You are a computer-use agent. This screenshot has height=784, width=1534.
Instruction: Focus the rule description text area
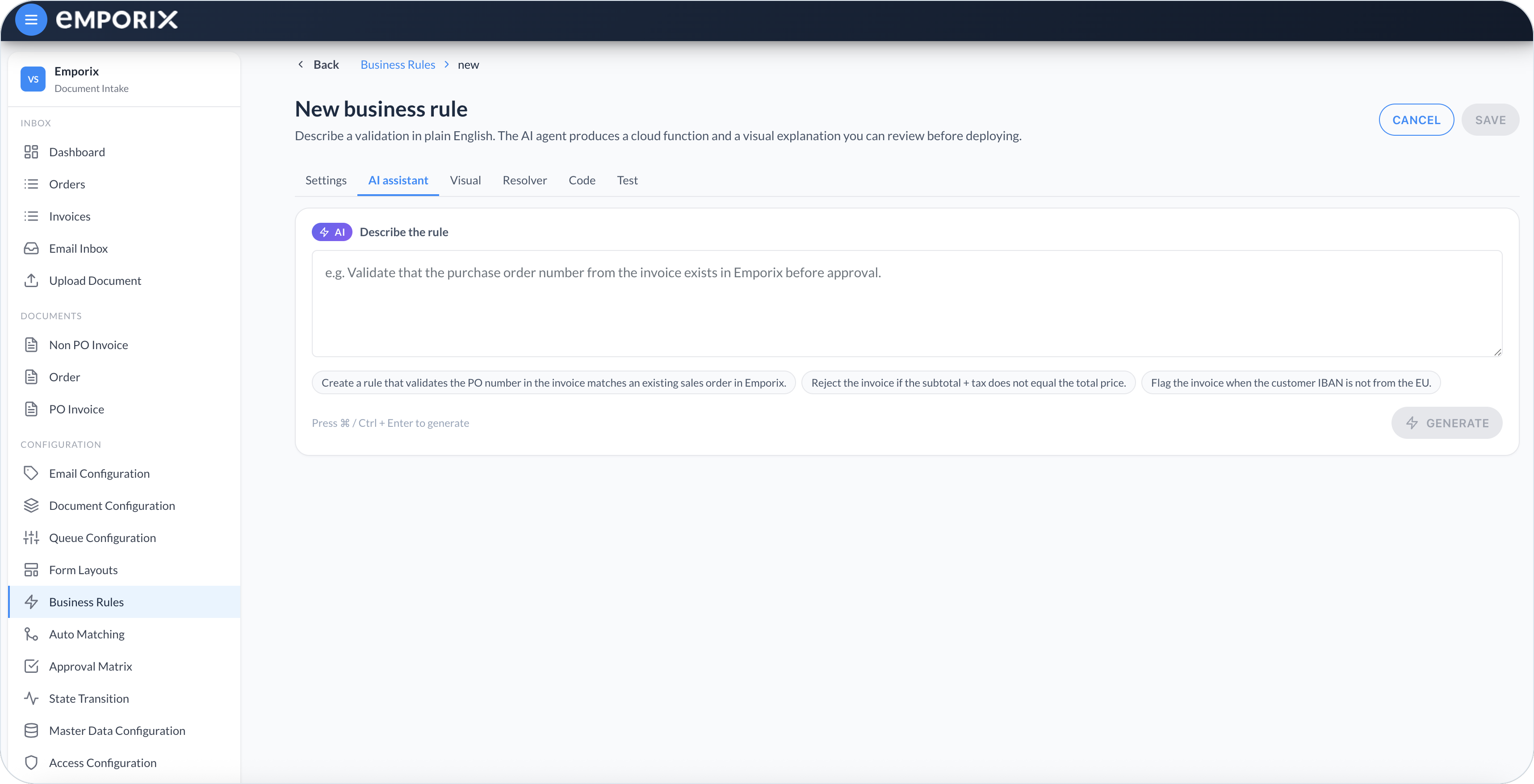point(906,304)
